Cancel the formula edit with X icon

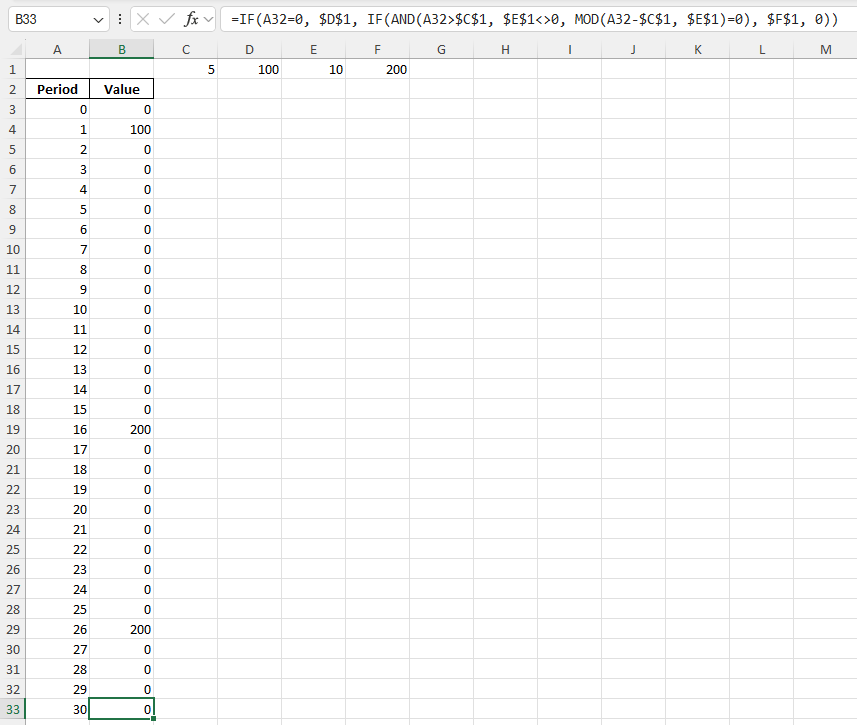point(143,20)
